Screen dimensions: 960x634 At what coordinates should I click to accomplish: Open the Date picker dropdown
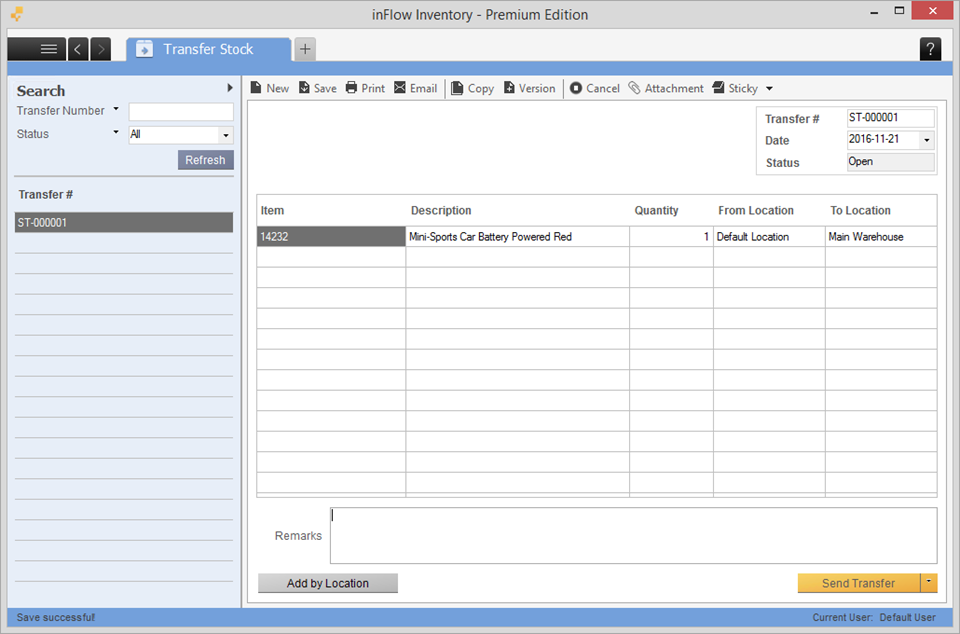(927, 140)
